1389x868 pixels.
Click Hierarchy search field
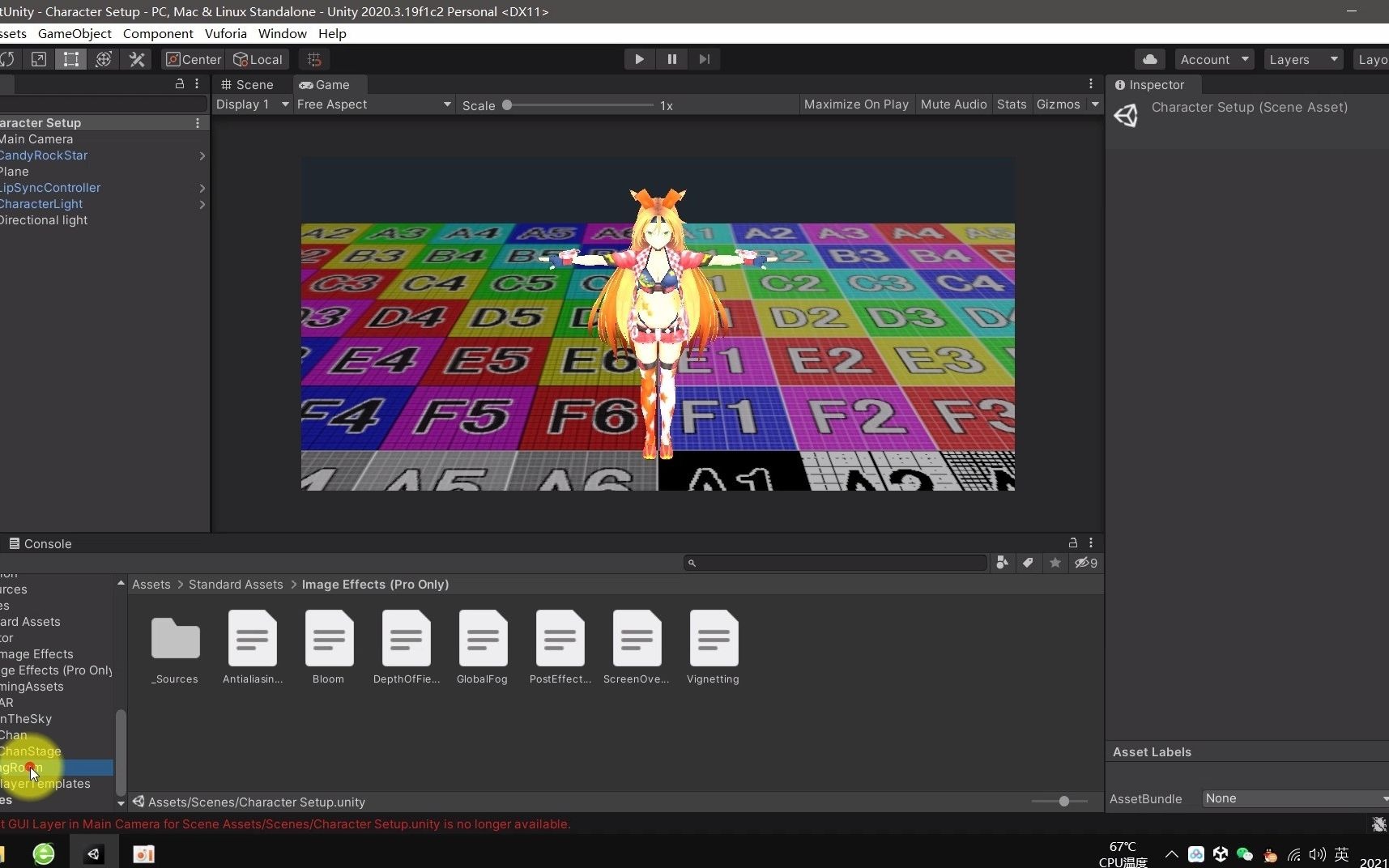click(103, 104)
